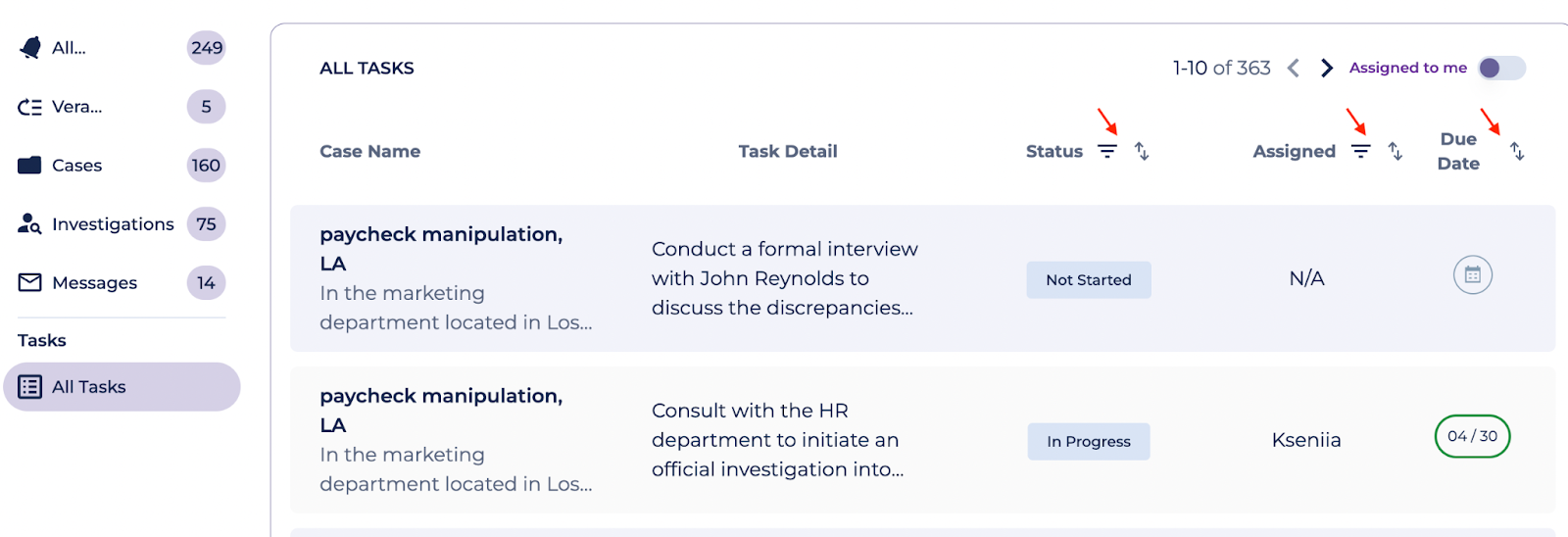The image size is (1568, 537).
Task: Toggle the Assigned to me switch
Action: [x=1501, y=68]
